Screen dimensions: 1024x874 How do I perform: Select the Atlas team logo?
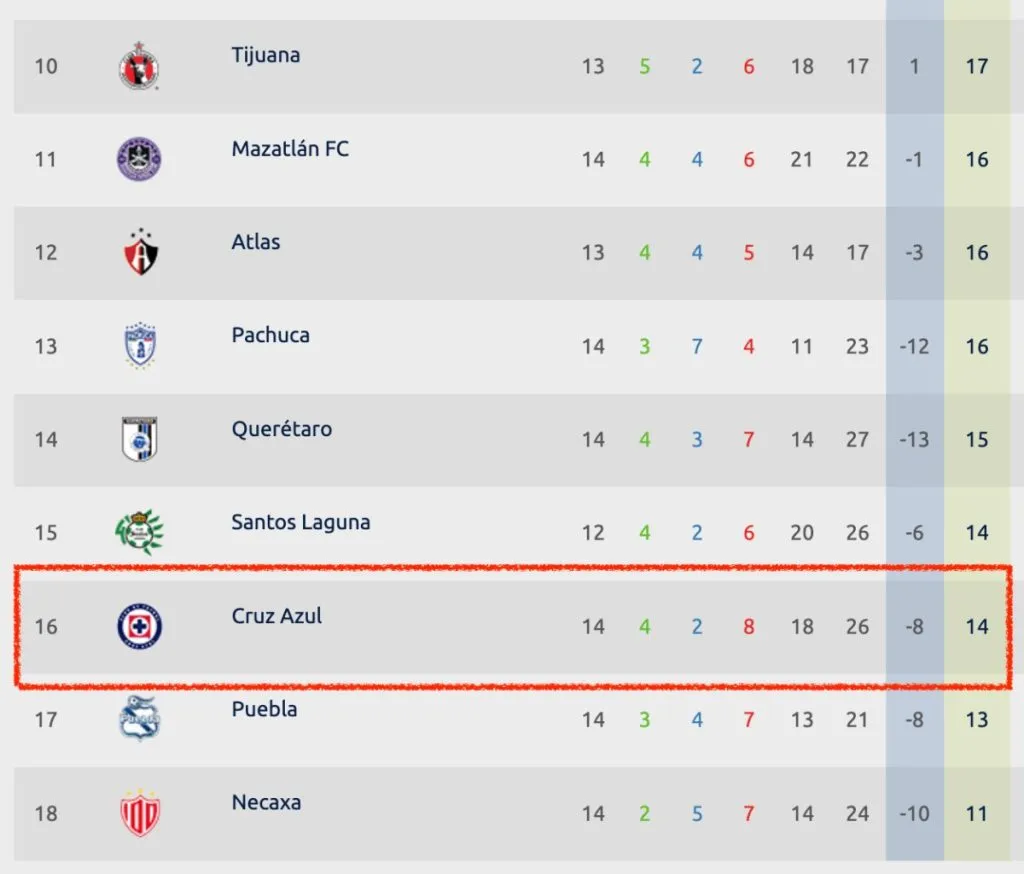pos(139,252)
